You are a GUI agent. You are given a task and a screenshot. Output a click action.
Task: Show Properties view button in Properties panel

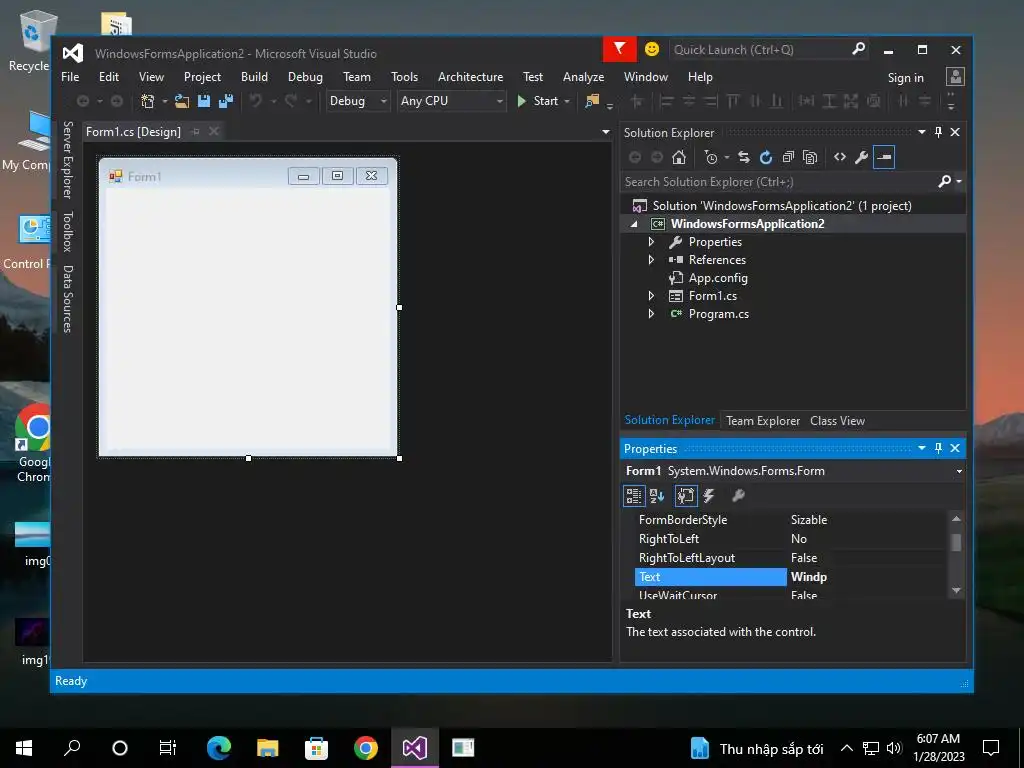(x=686, y=496)
